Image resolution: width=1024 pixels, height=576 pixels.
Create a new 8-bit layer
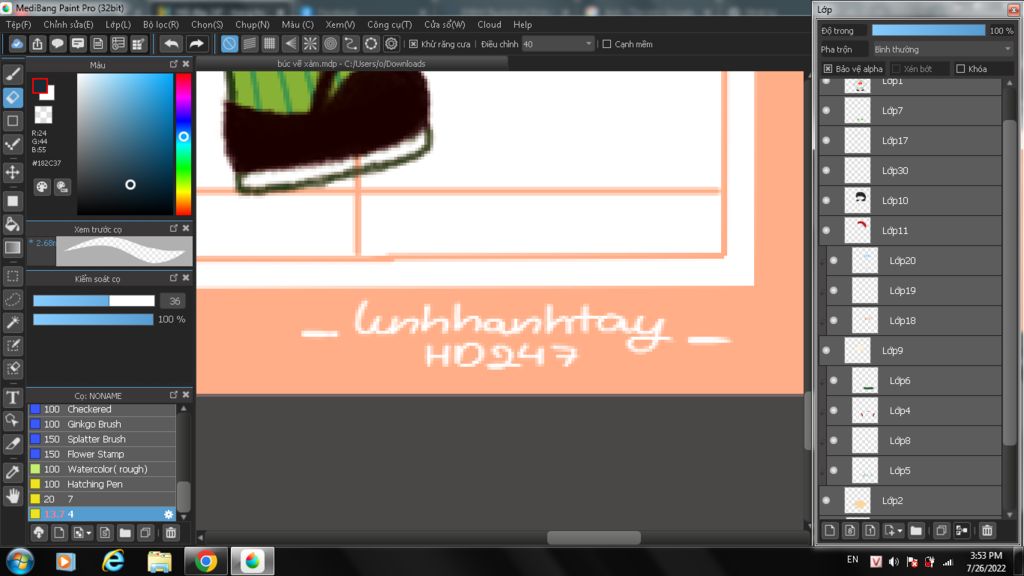(x=850, y=531)
